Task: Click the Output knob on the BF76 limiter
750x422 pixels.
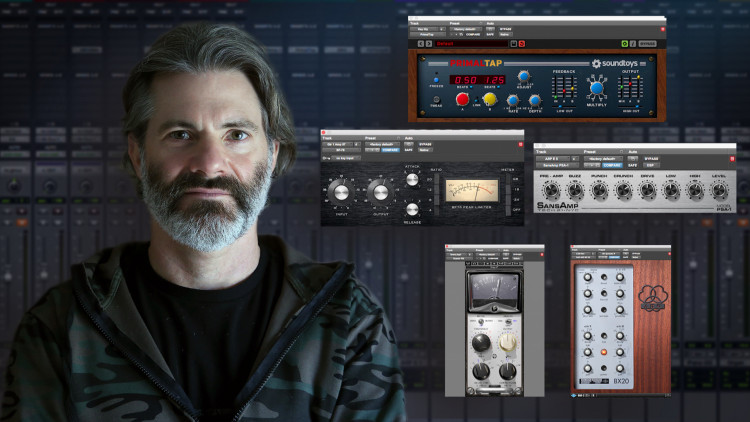Action: (380, 192)
